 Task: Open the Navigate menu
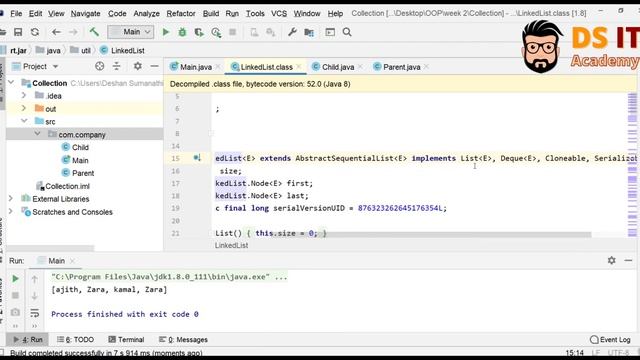click(85, 13)
